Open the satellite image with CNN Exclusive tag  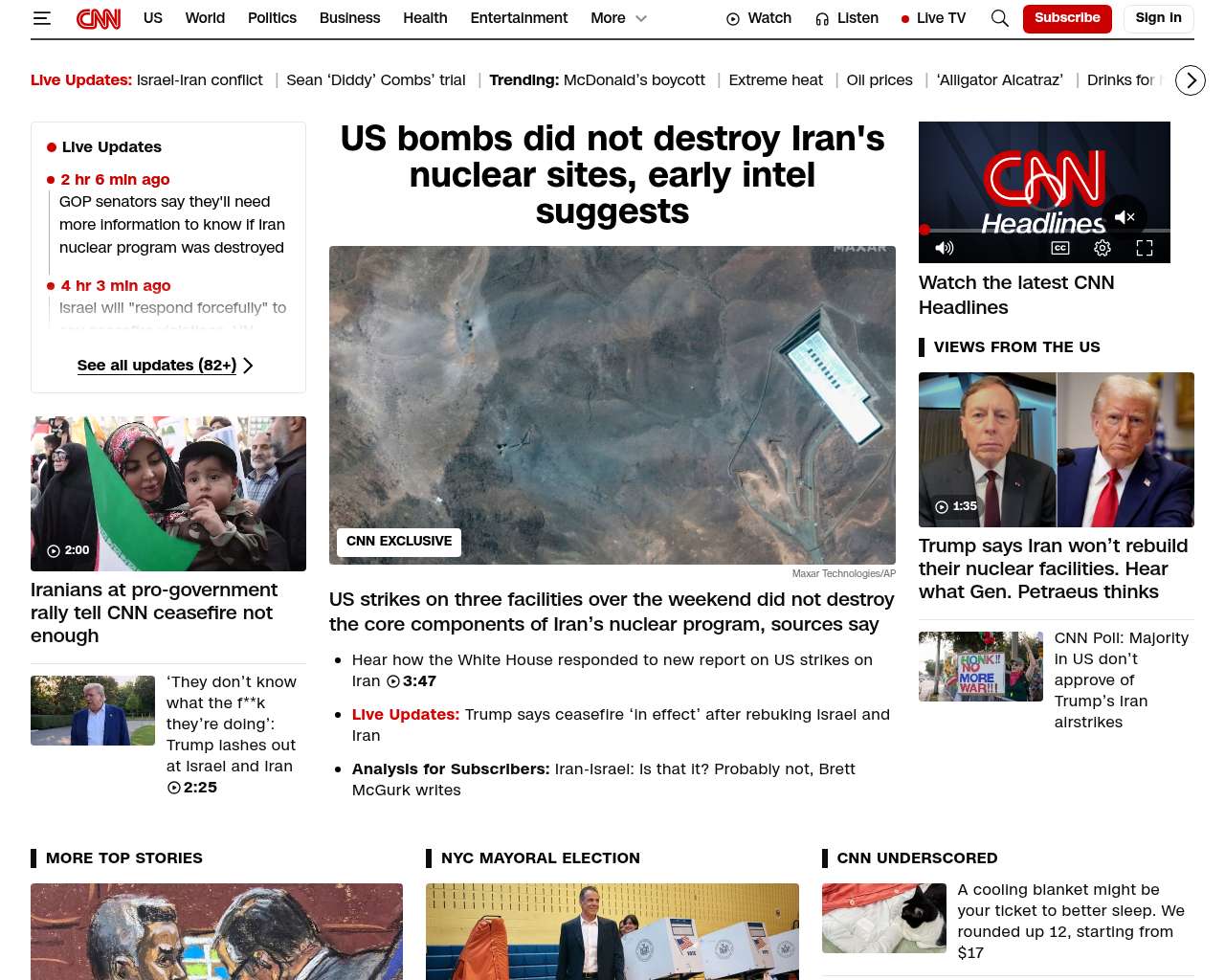pyautogui.click(x=612, y=405)
